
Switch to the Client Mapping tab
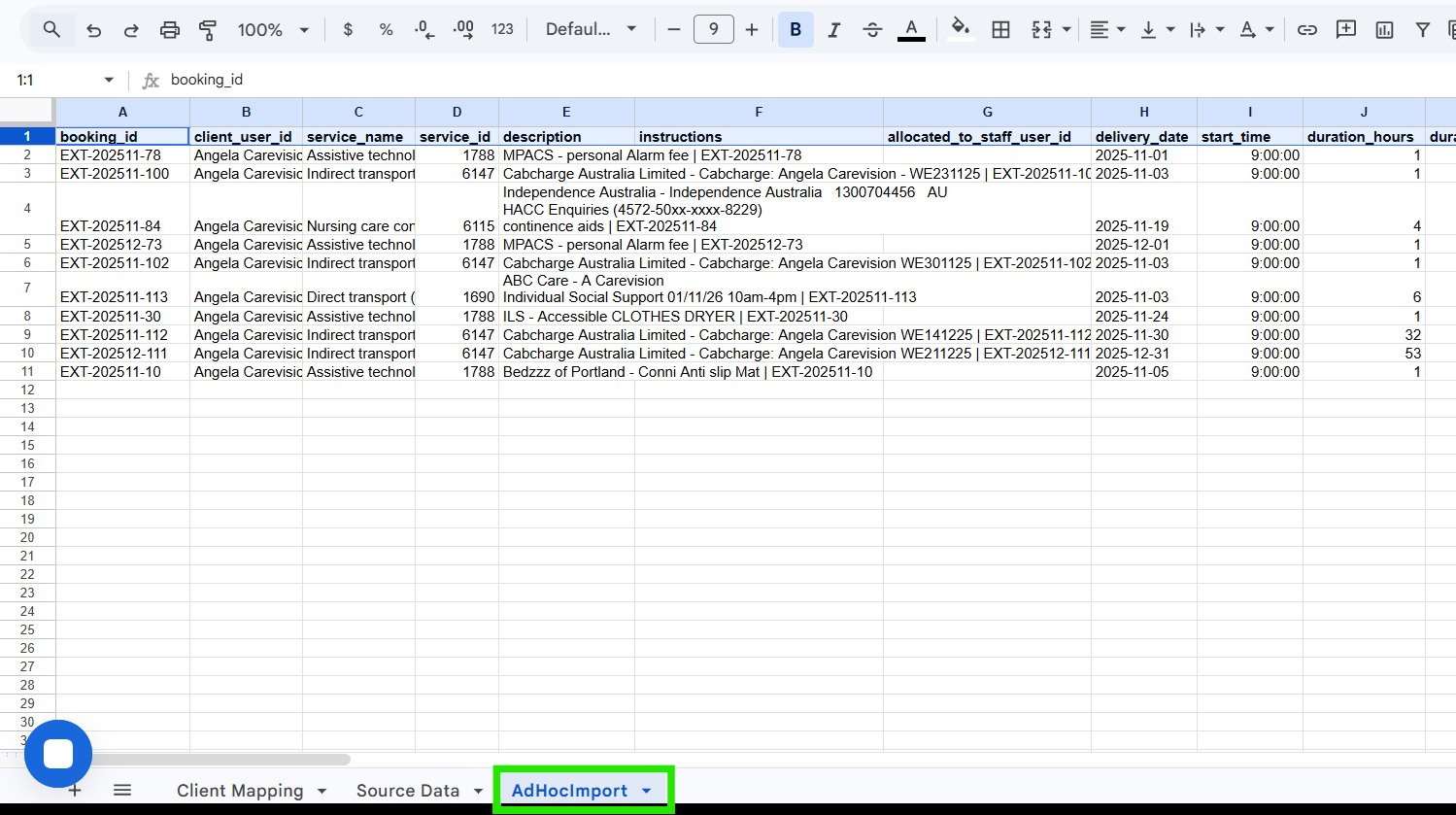click(240, 791)
